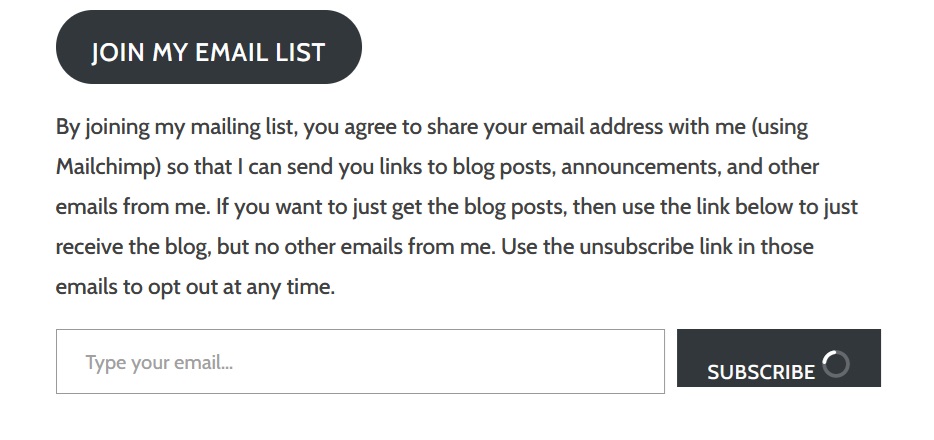Click the SUBSCRIBE button
The height and width of the screenshot is (440, 934).
[x=761, y=371]
